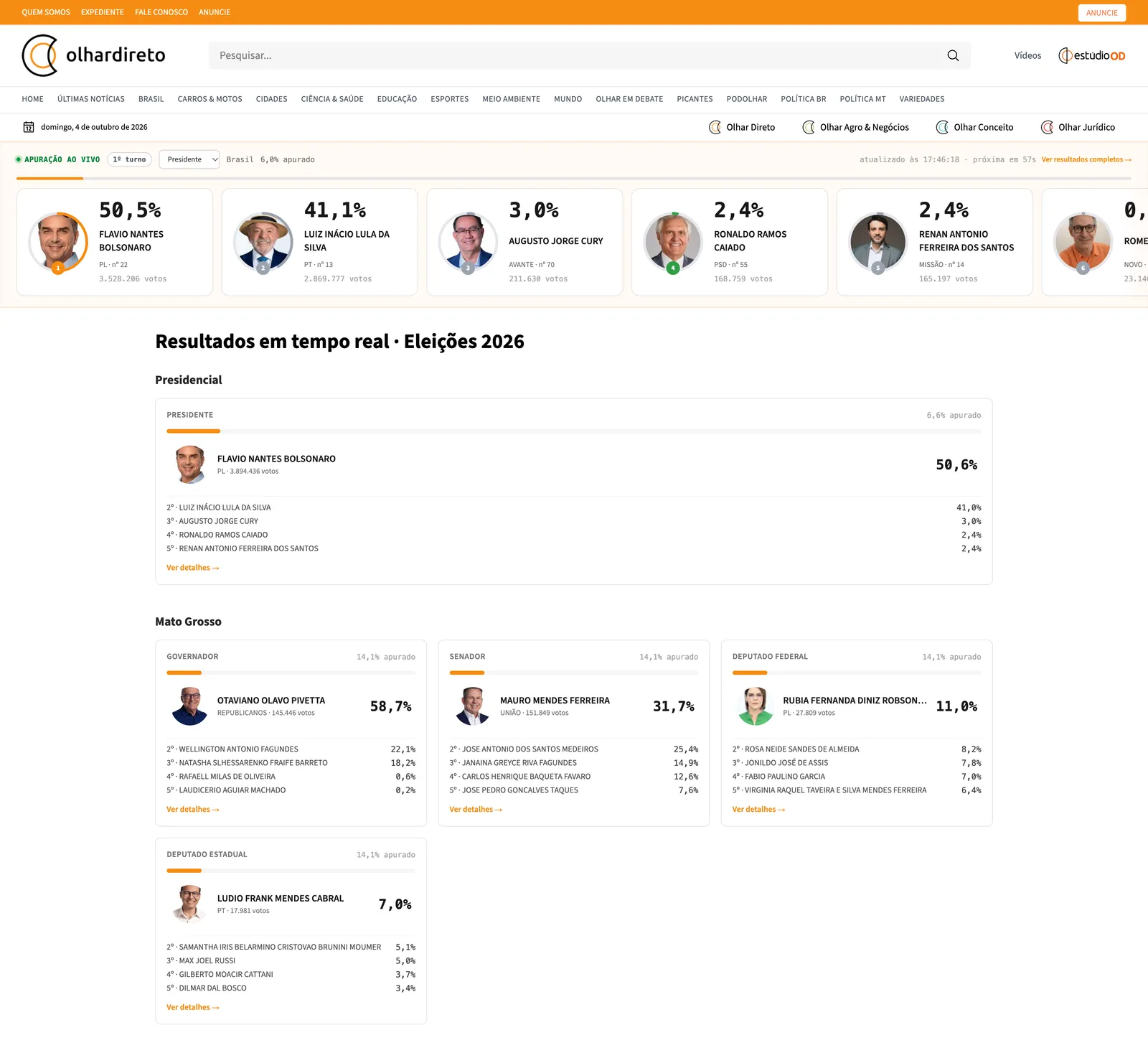Screen dimensions: 1148x1053
Task: Click Mauro Mendes Ferreira photo
Action: (473, 706)
